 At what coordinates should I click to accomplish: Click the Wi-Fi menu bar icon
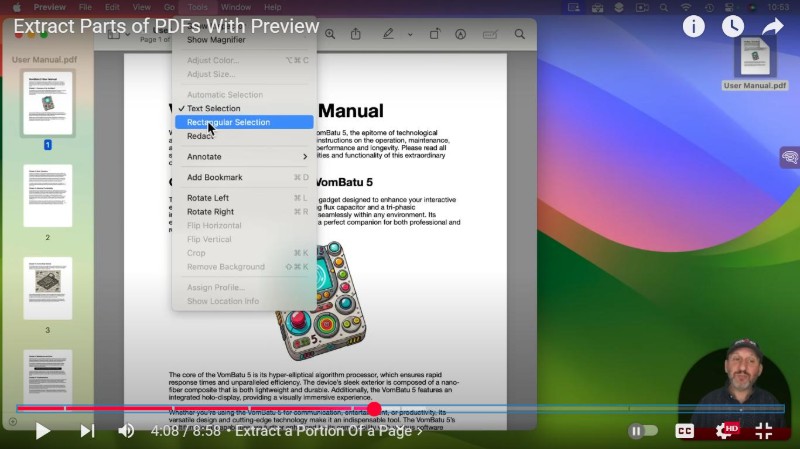click(686, 7)
